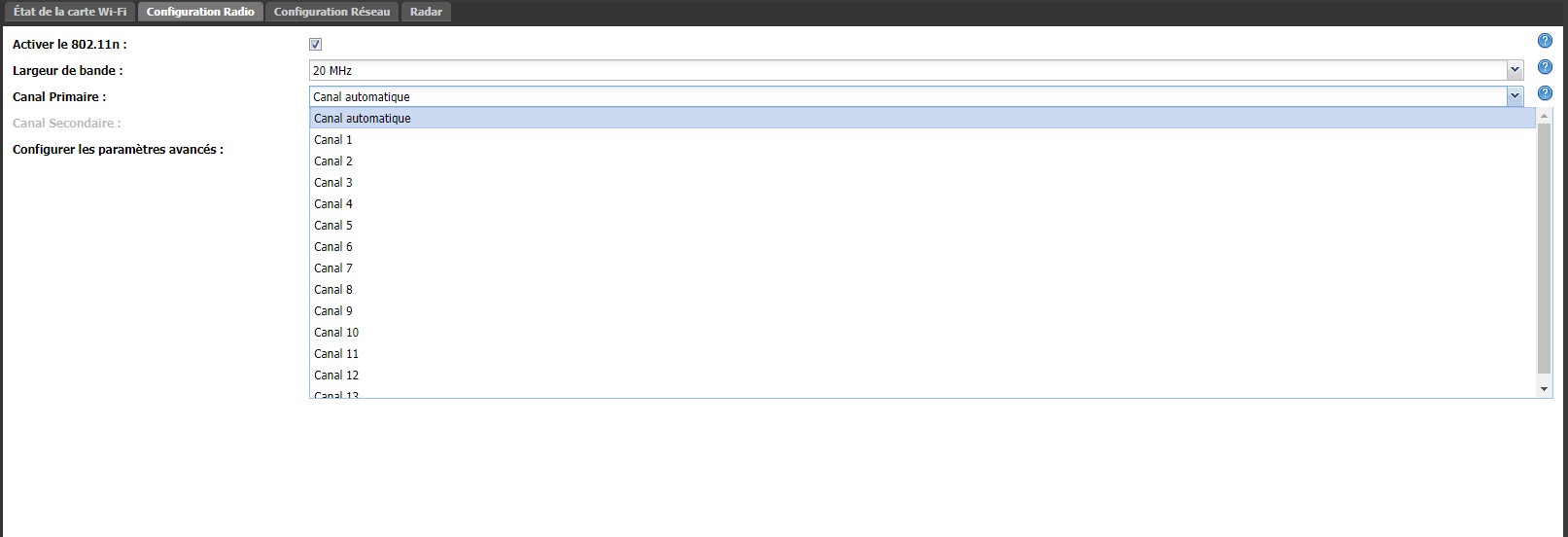Viewport: 1568px width, 537px height.
Task: Open help icon for Largeur de bande
Action: point(1545,67)
